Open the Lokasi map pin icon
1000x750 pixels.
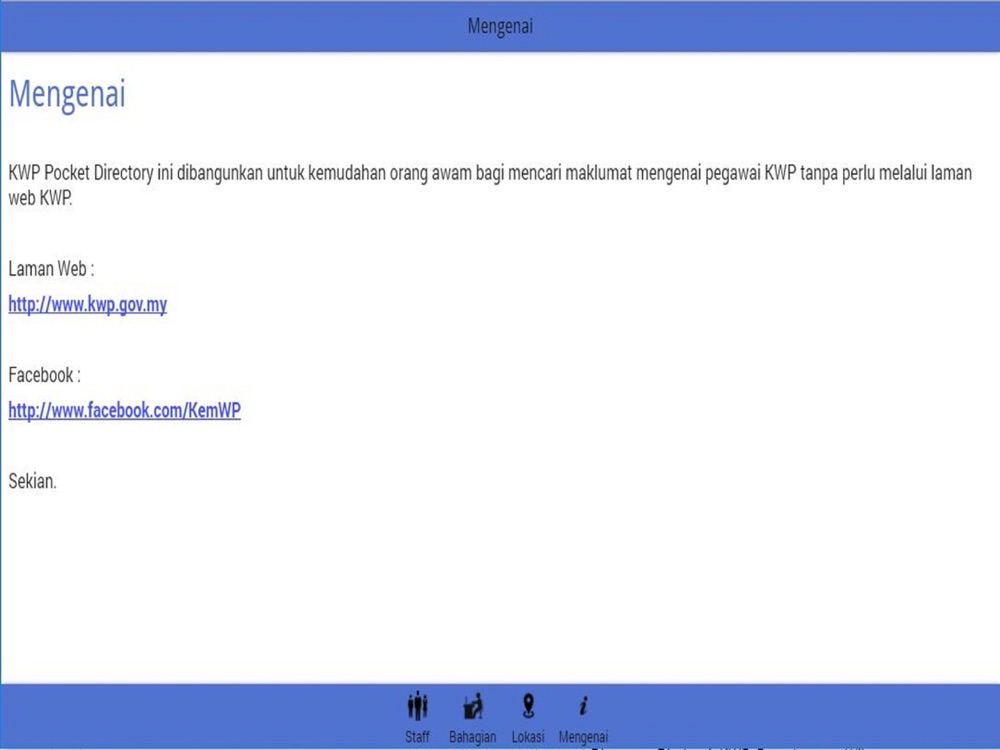(x=528, y=706)
